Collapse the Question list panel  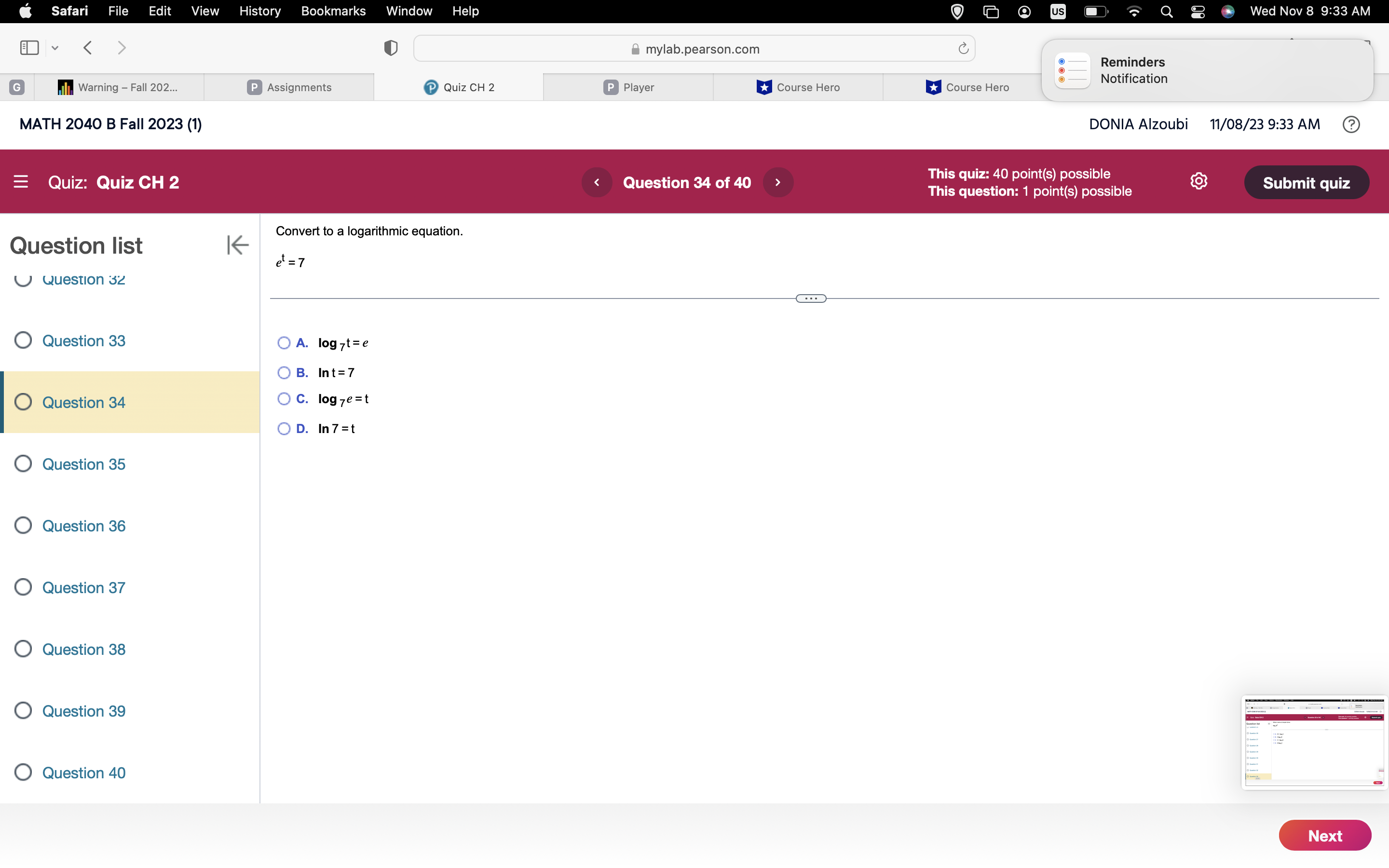pyautogui.click(x=237, y=244)
